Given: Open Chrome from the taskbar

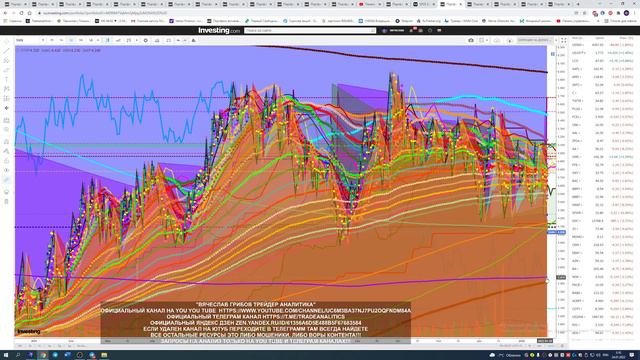Looking at the screenshot, I should point(42,355).
